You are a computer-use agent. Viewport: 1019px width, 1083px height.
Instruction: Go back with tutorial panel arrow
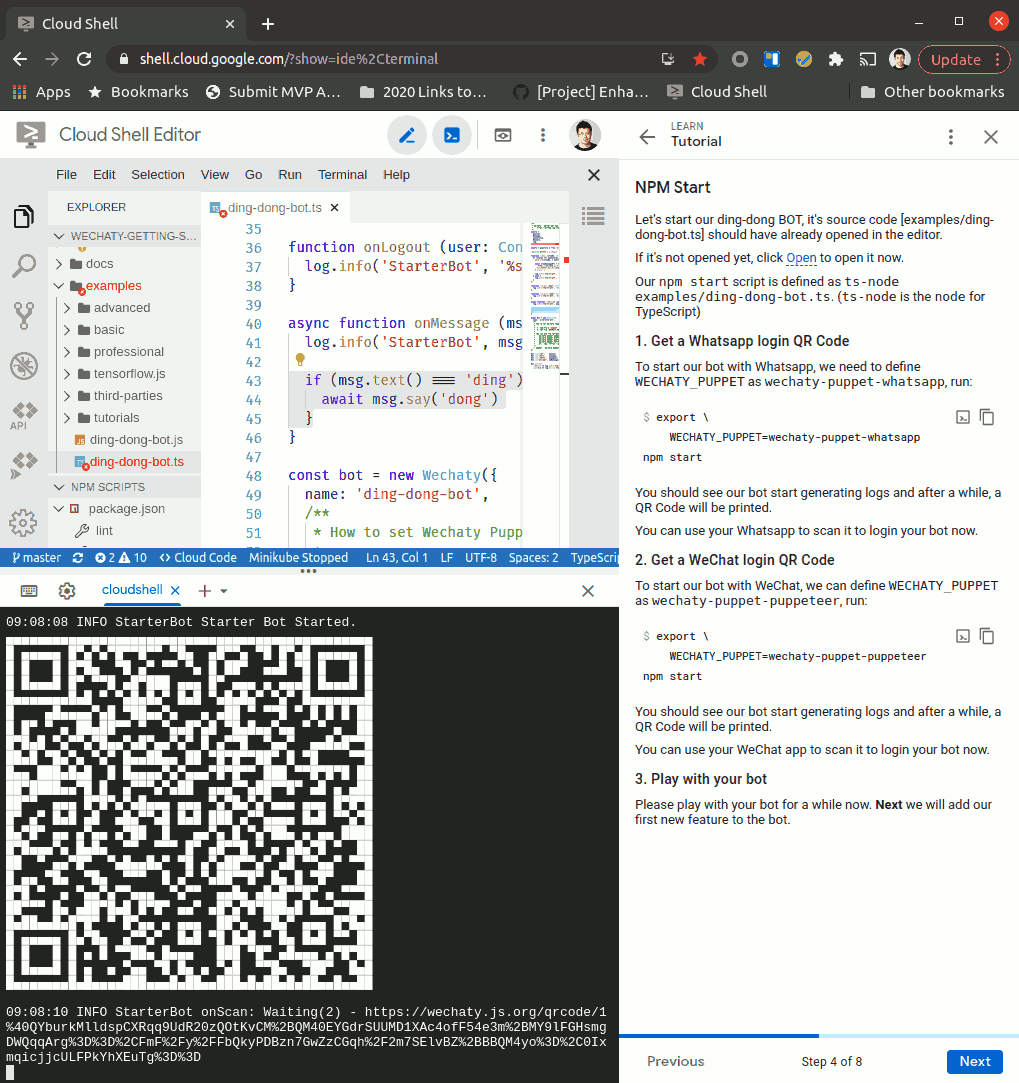coord(647,137)
